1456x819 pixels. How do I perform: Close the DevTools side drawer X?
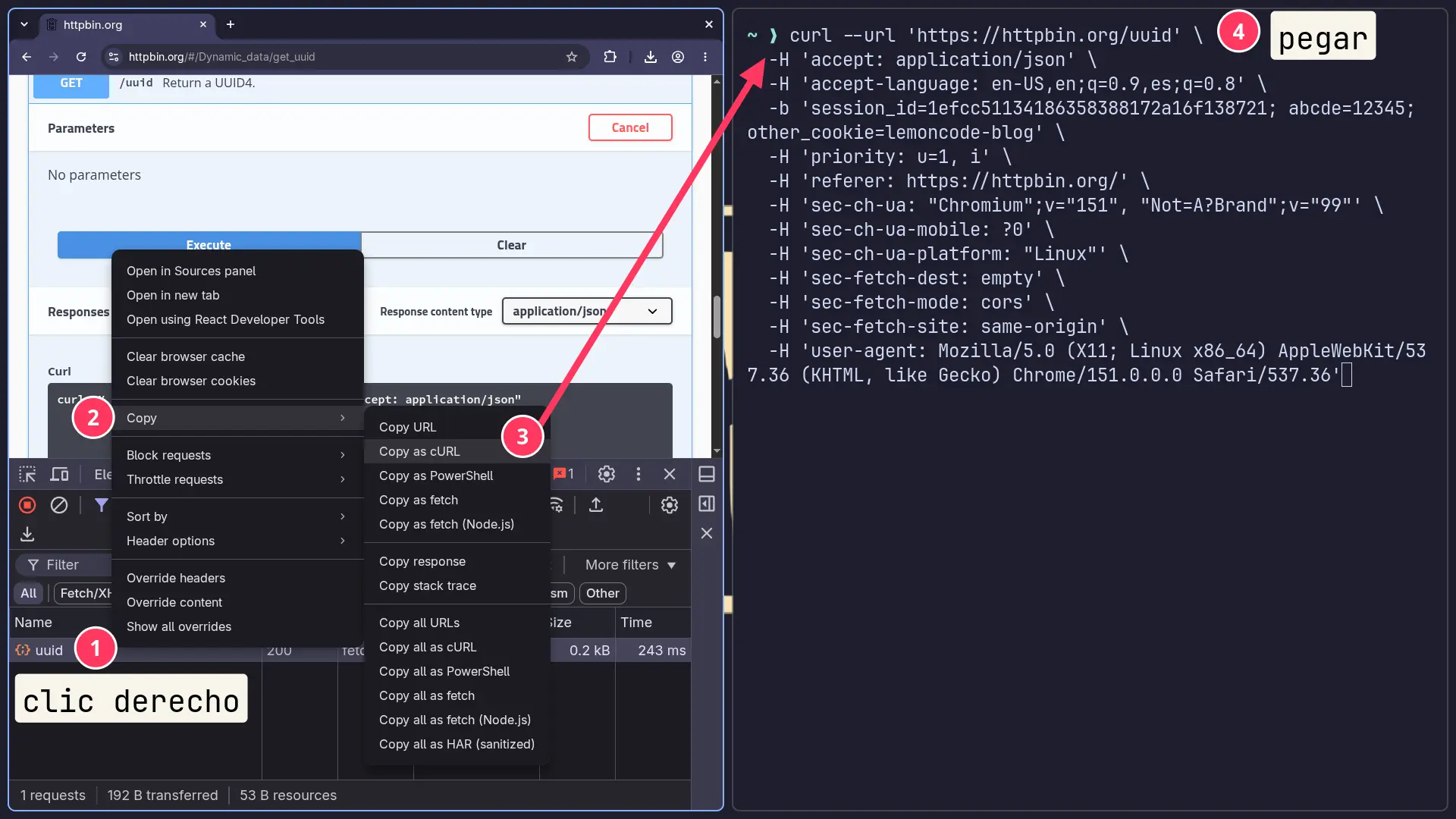(707, 533)
